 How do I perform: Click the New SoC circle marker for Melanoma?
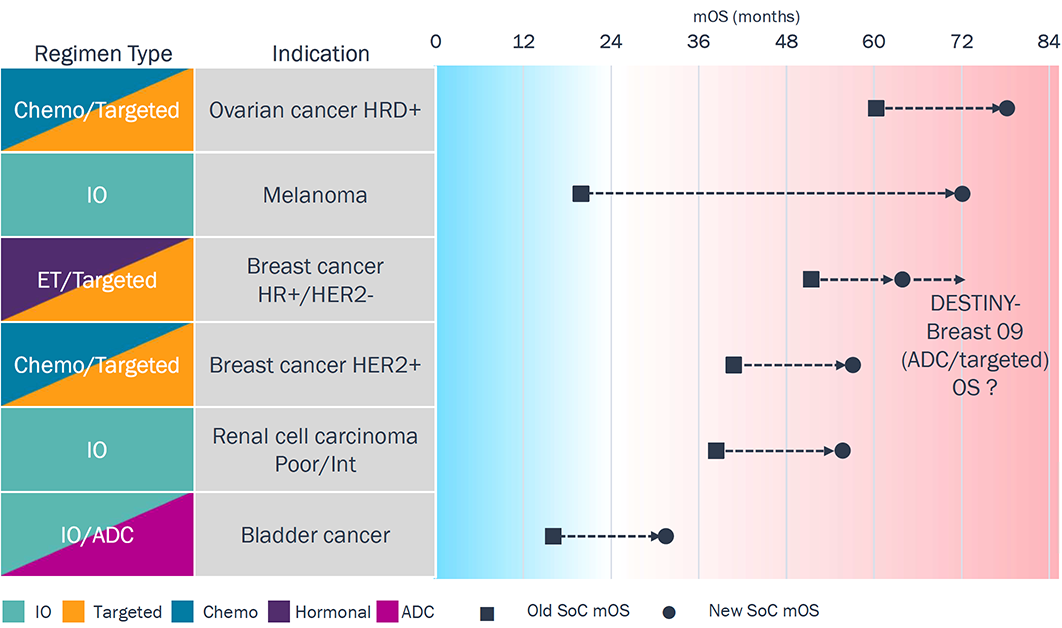coord(962,194)
